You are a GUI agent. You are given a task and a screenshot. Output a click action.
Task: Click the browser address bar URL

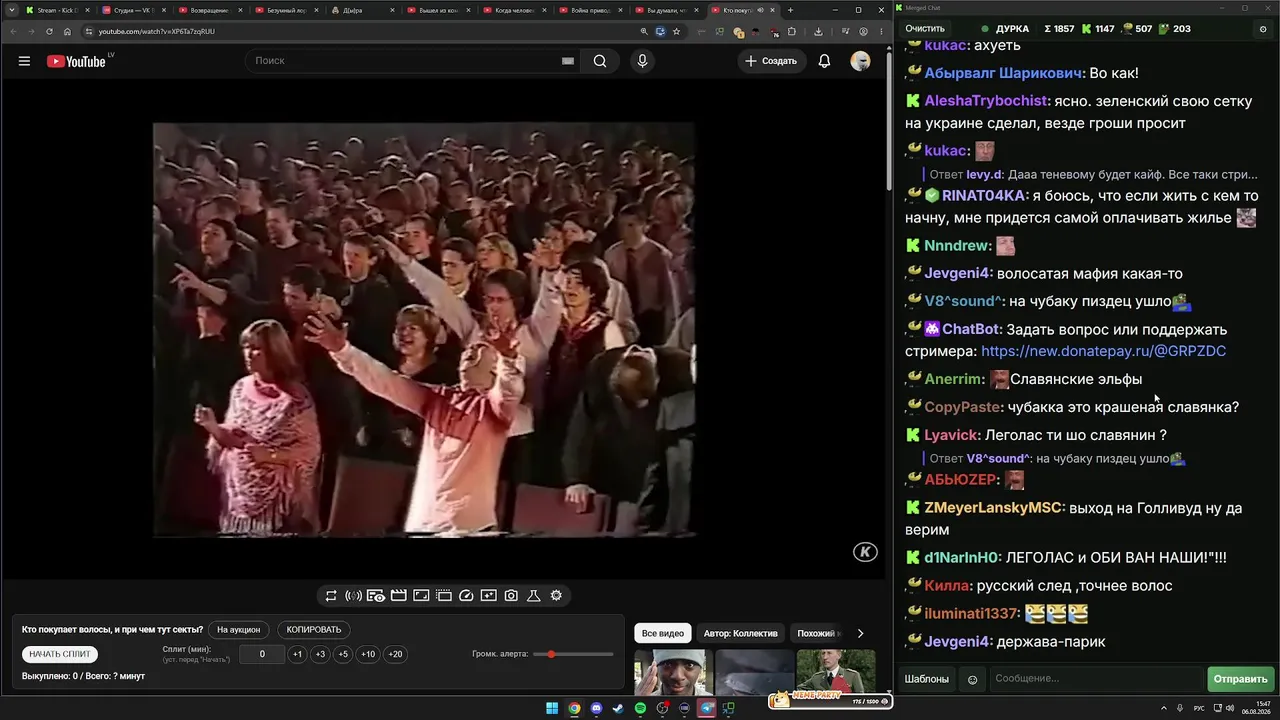pos(157,31)
